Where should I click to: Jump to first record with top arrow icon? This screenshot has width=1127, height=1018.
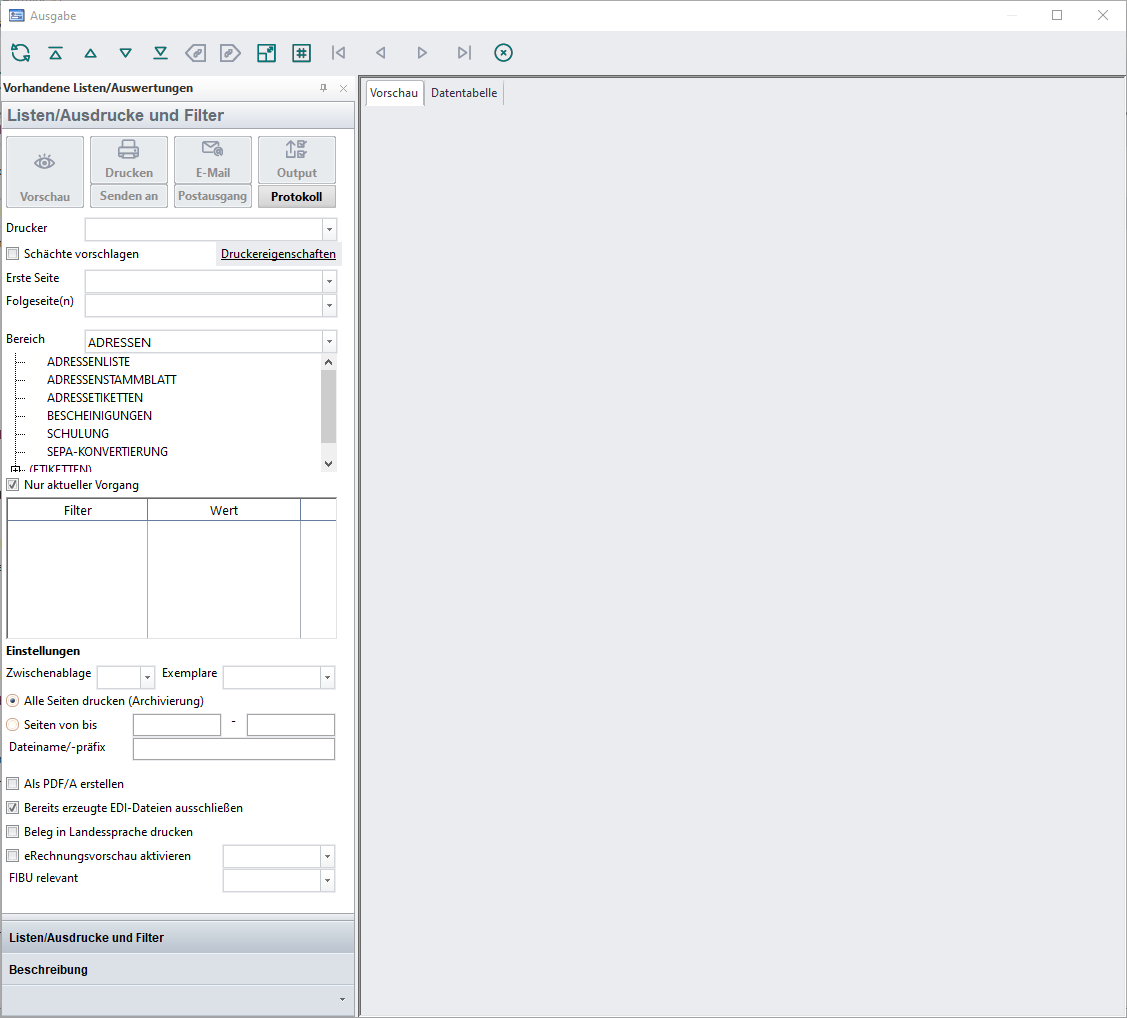pos(55,53)
